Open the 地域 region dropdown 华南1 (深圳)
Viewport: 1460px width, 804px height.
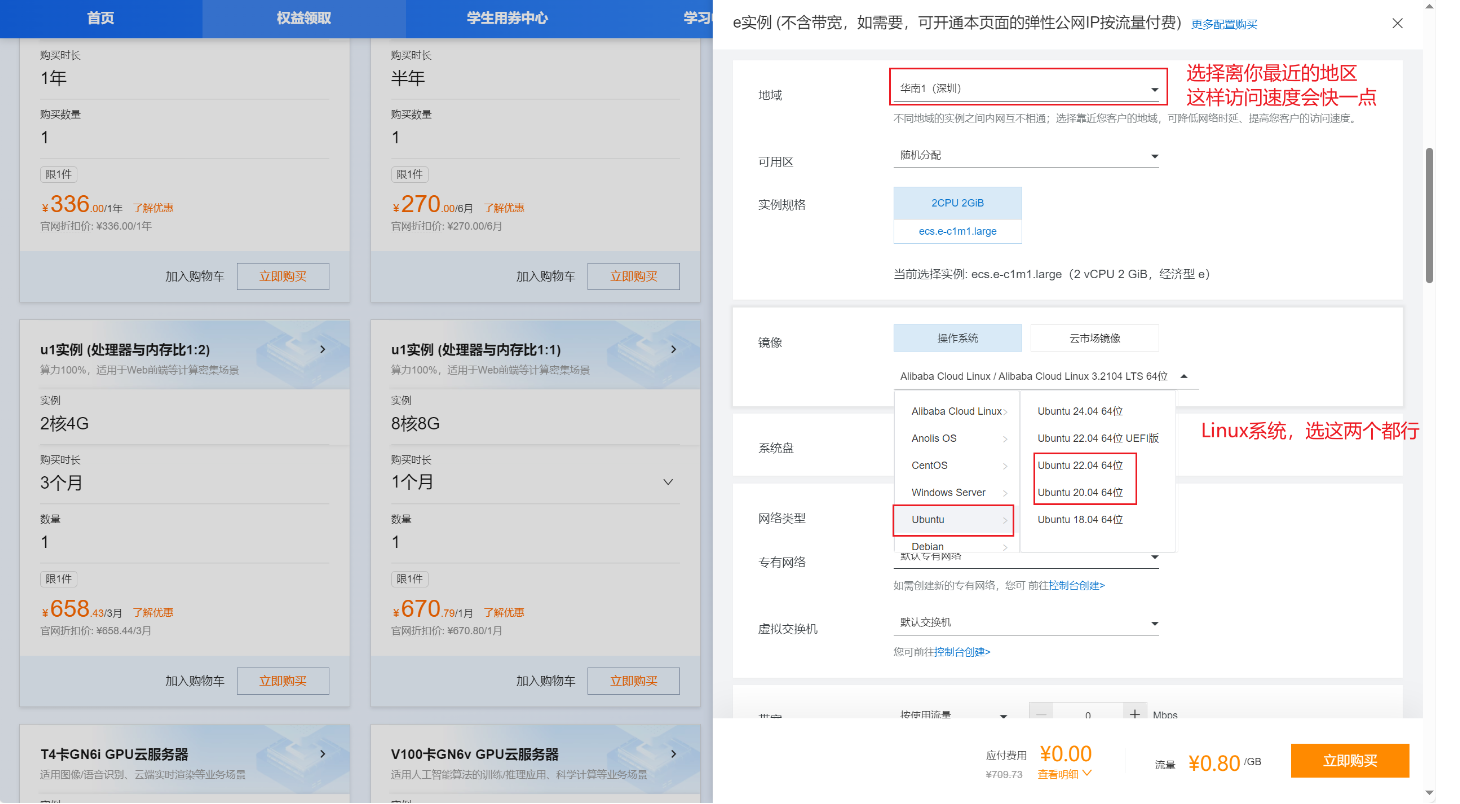(x=1028, y=88)
